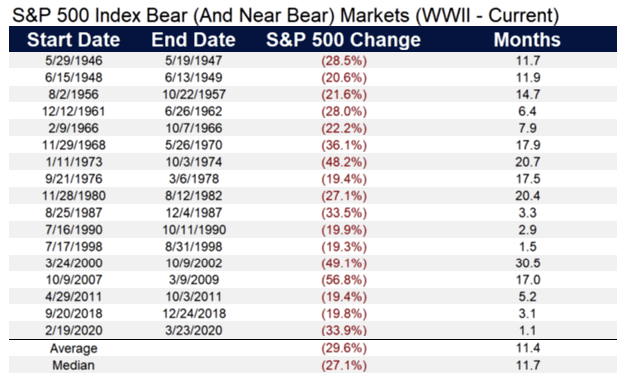Click the (56.8%) change value
This screenshot has width=626, height=382.
(344, 280)
